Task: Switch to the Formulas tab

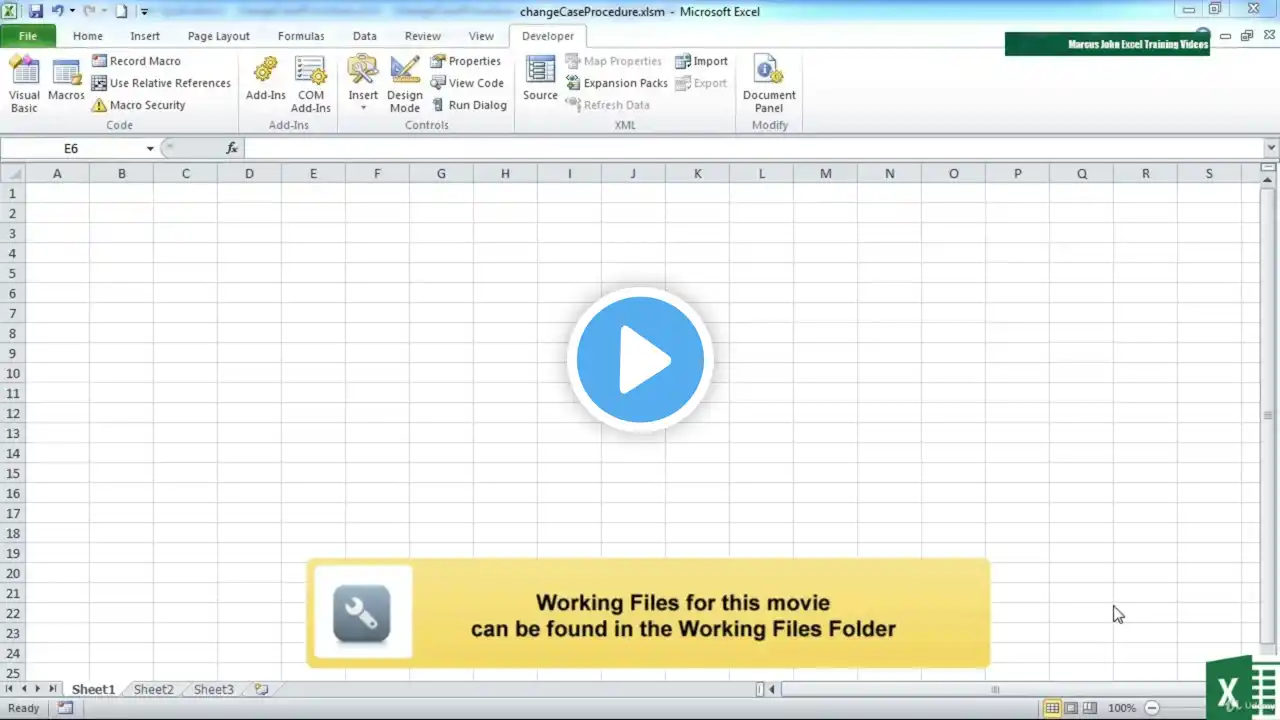Action: pos(301,36)
